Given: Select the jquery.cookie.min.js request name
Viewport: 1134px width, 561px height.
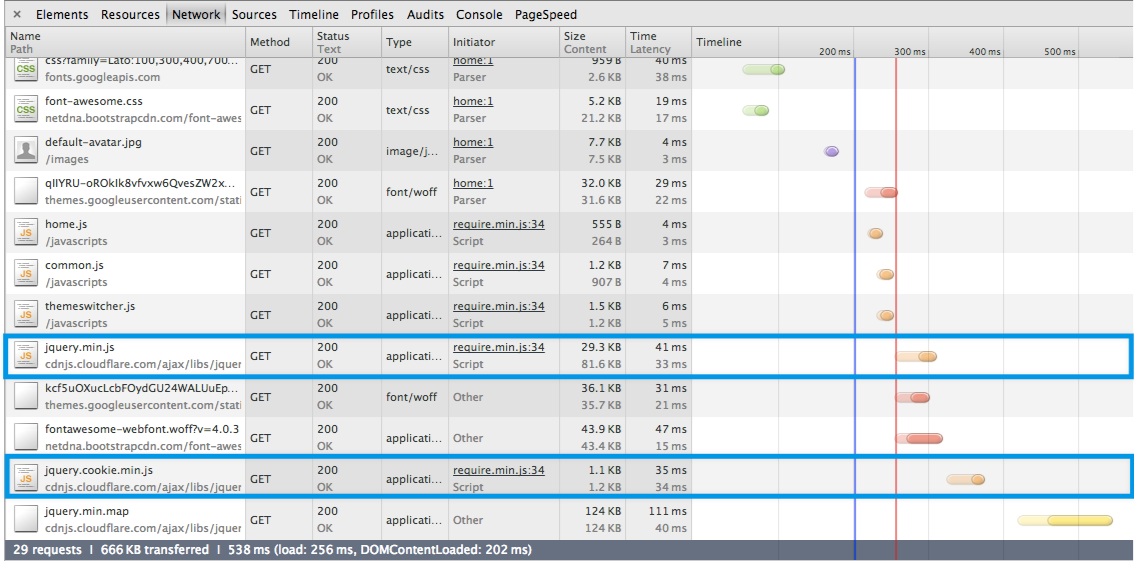Looking at the screenshot, I should (99, 470).
